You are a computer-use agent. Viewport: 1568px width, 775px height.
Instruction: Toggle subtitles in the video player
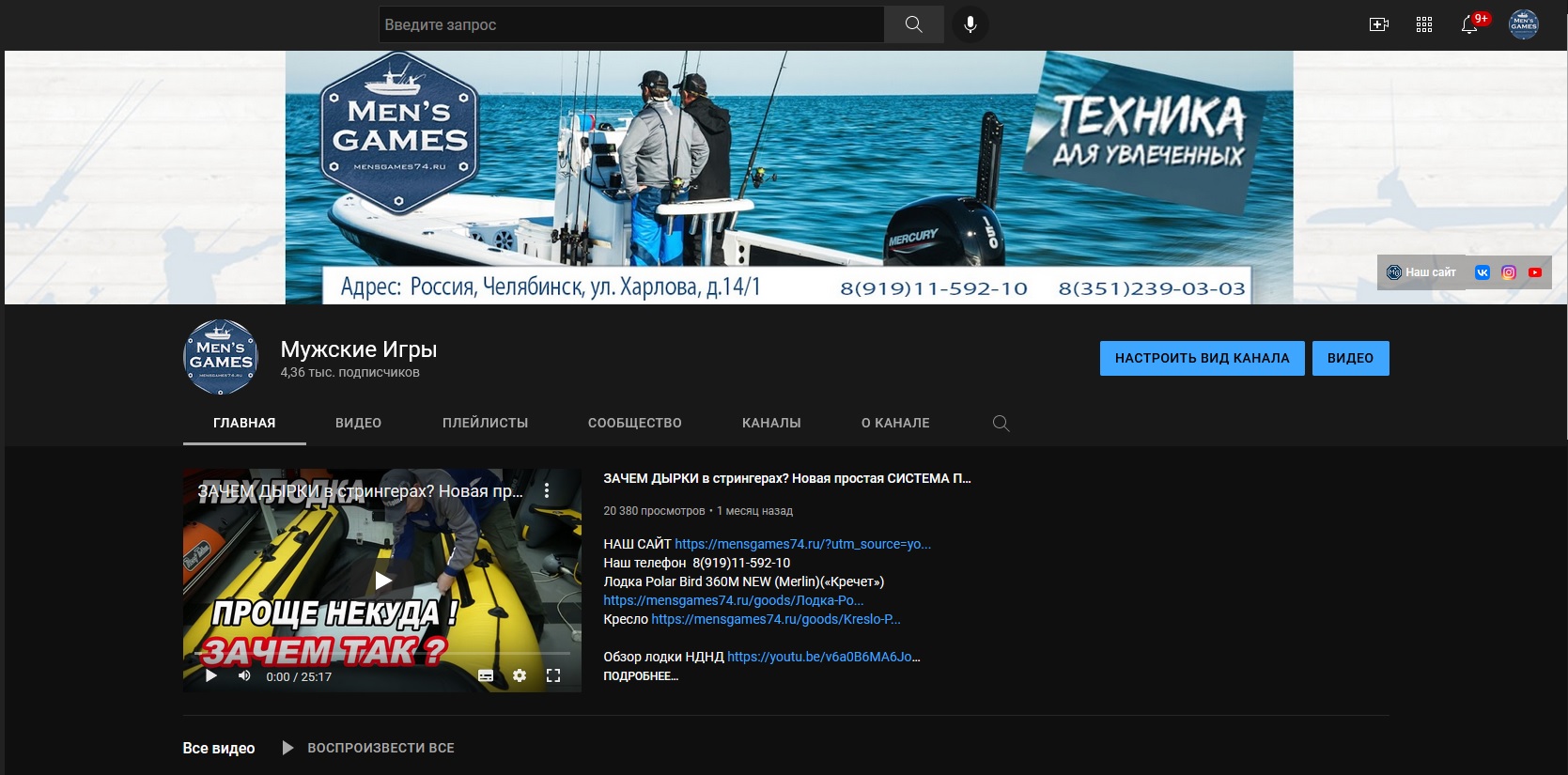click(486, 675)
